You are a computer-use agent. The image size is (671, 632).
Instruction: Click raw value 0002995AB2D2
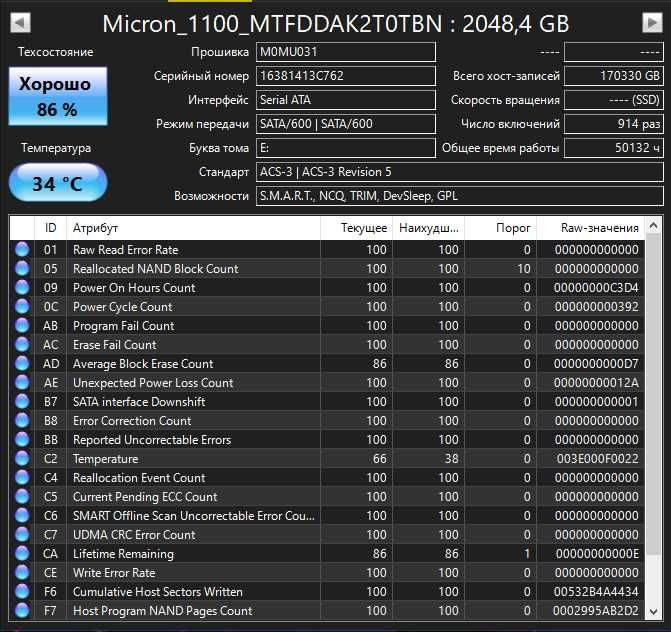tap(596, 611)
